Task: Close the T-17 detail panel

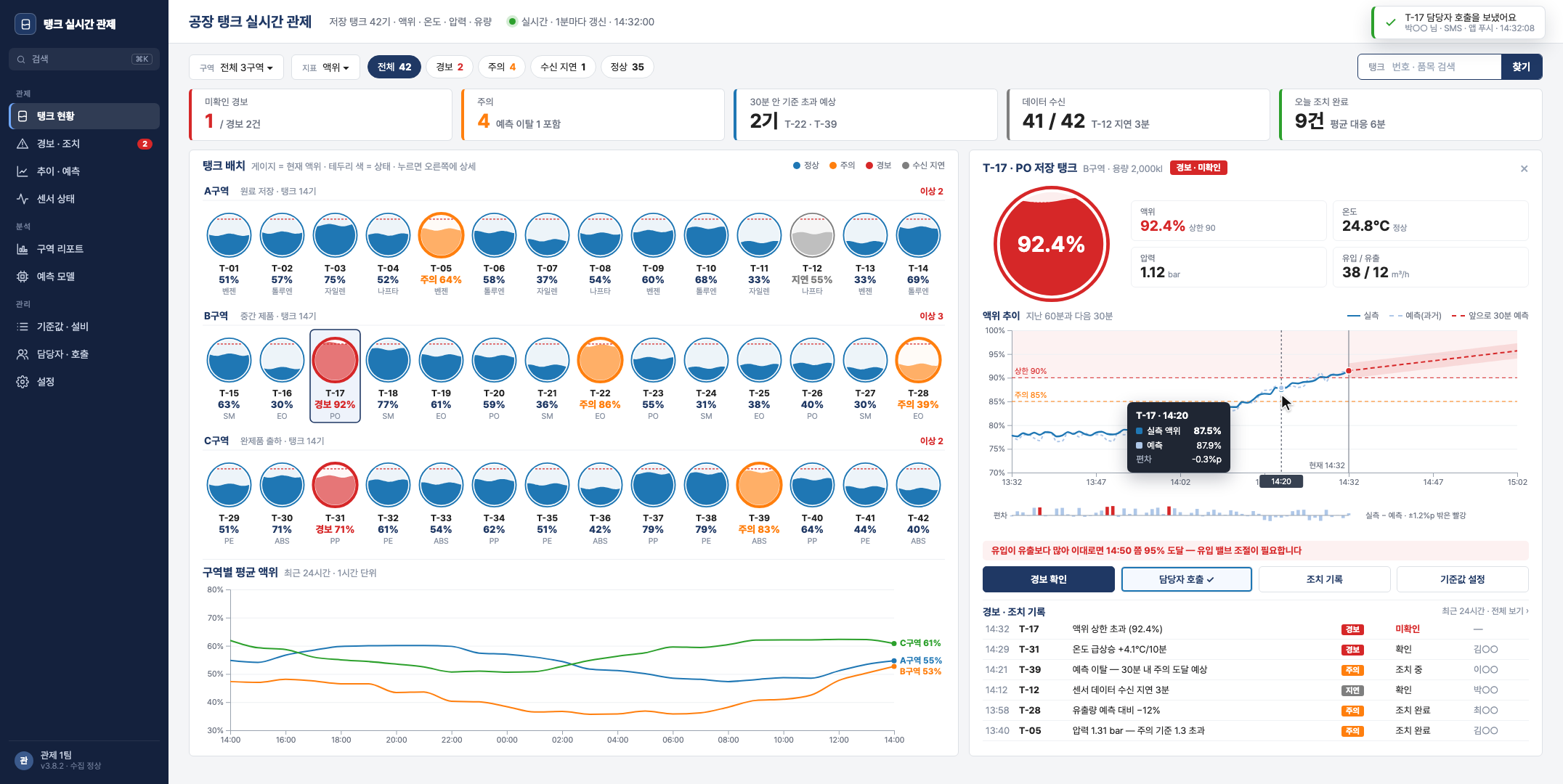Action: click(1524, 168)
